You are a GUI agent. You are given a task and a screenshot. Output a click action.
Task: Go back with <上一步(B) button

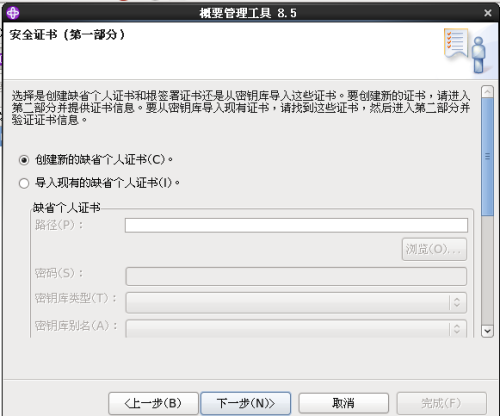pos(153,403)
